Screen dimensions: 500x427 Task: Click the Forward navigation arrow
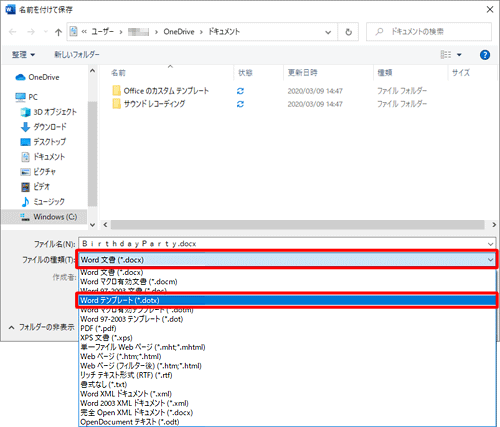31,32
